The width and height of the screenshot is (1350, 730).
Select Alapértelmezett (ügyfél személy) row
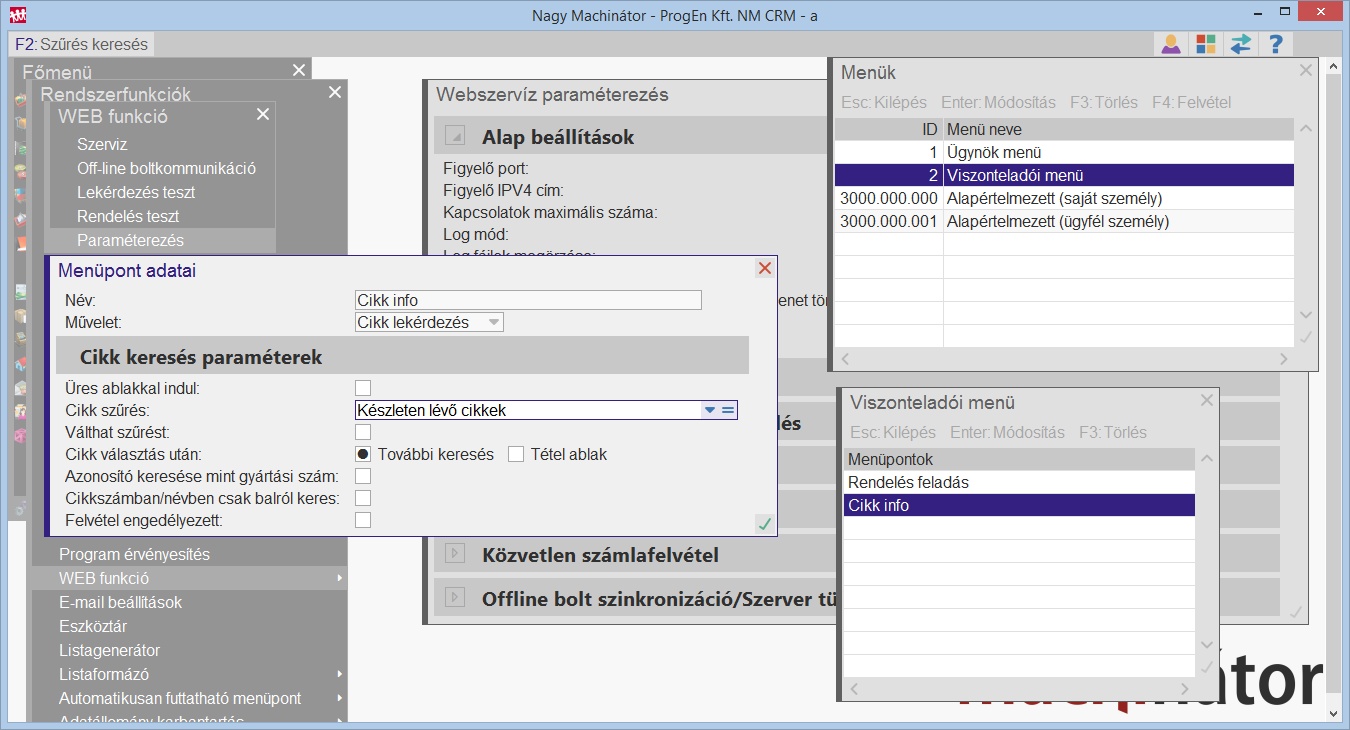(x=1064, y=221)
